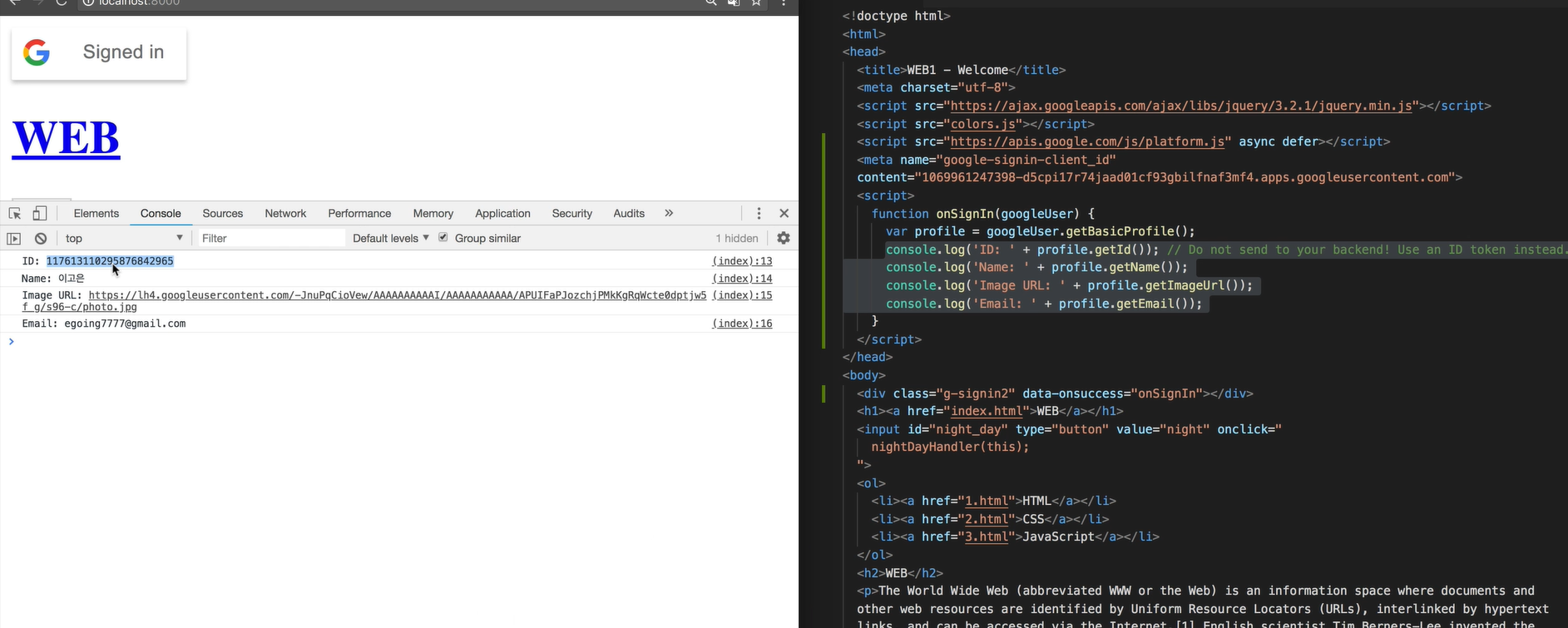Select the inspect element picker icon
The image size is (1568, 628).
pos(14,214)
